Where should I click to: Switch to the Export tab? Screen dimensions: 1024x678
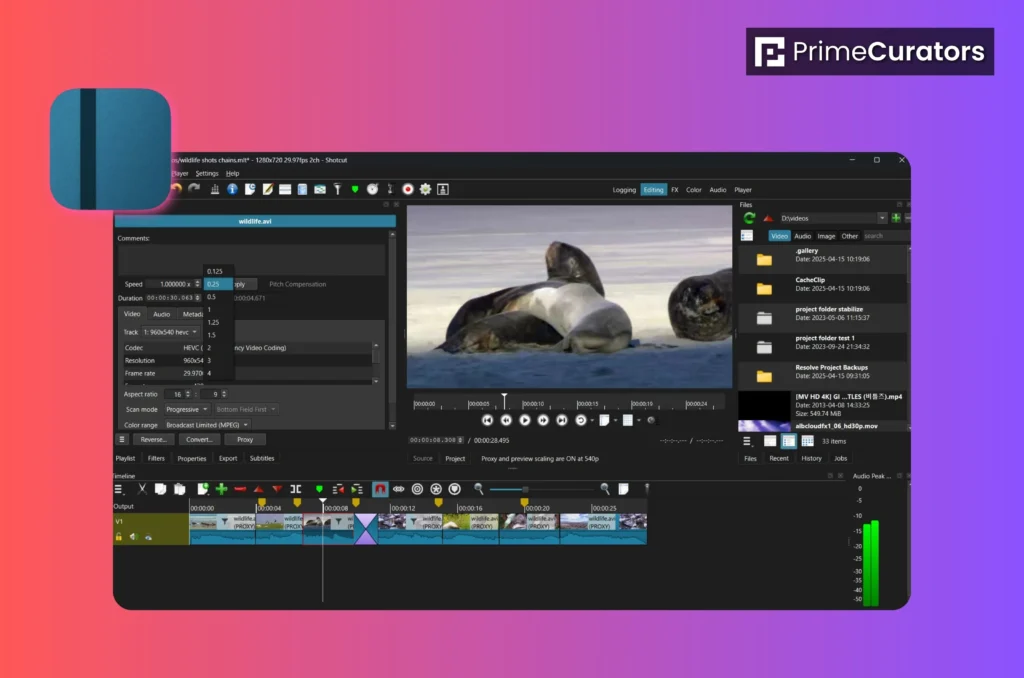[228, 458]
